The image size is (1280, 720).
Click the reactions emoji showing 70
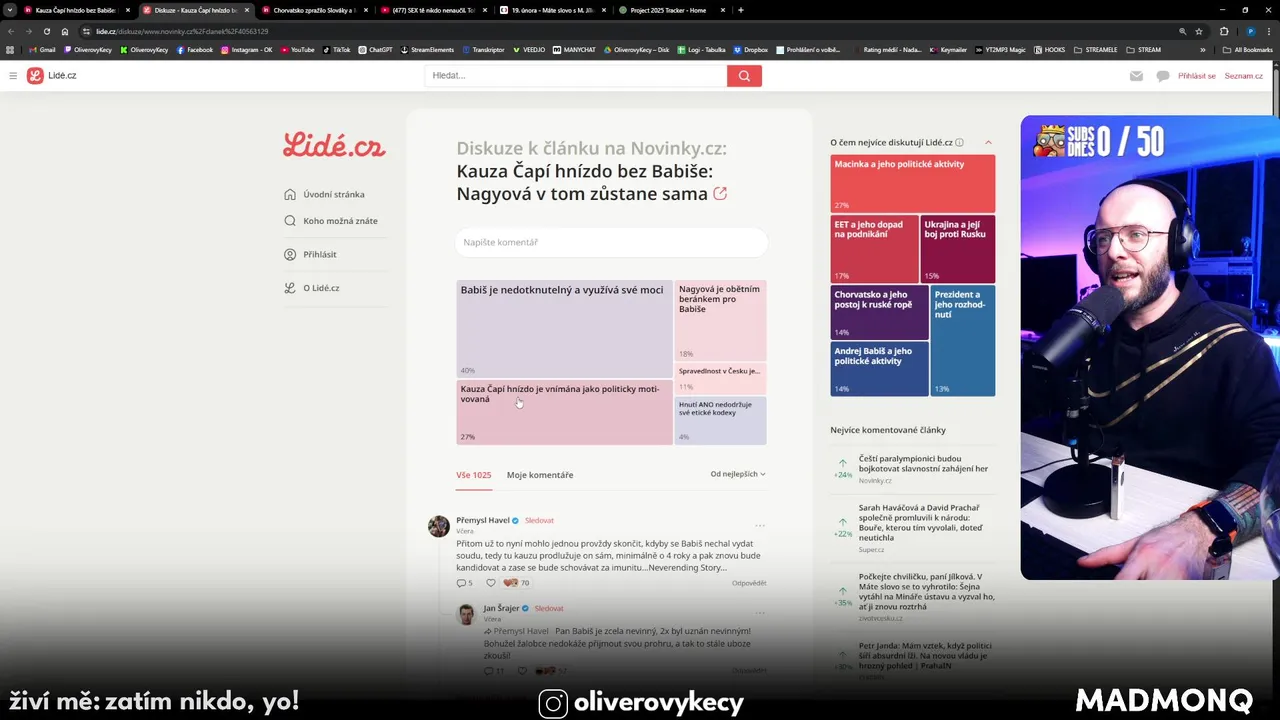516,583
